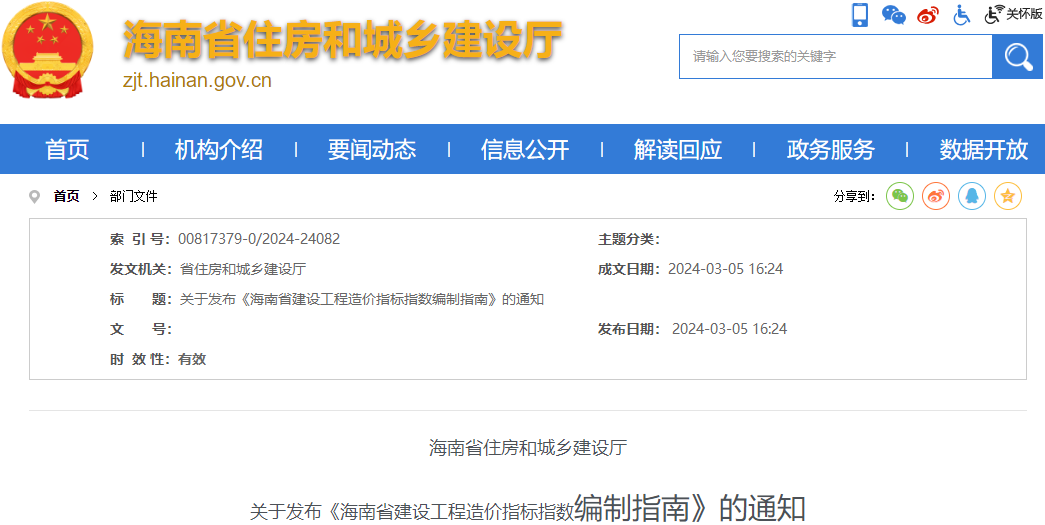Click the mobile phone version icon

point(860,14)
